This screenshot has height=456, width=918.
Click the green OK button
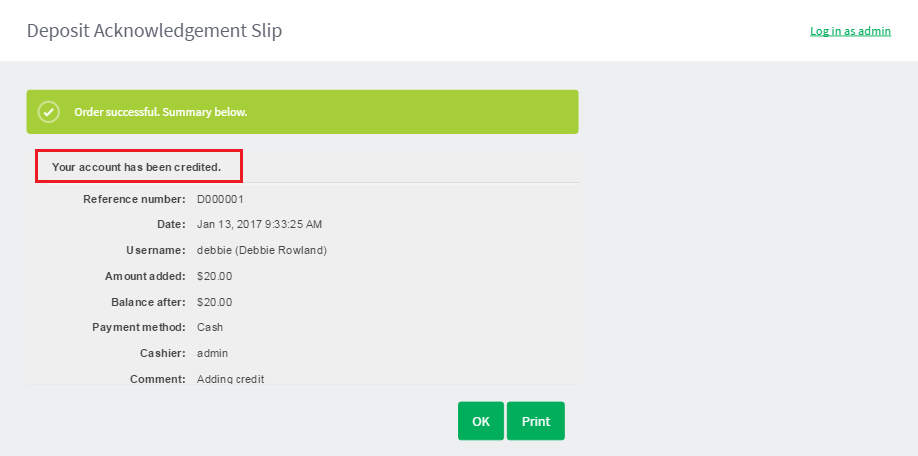(x=481, y=421)
